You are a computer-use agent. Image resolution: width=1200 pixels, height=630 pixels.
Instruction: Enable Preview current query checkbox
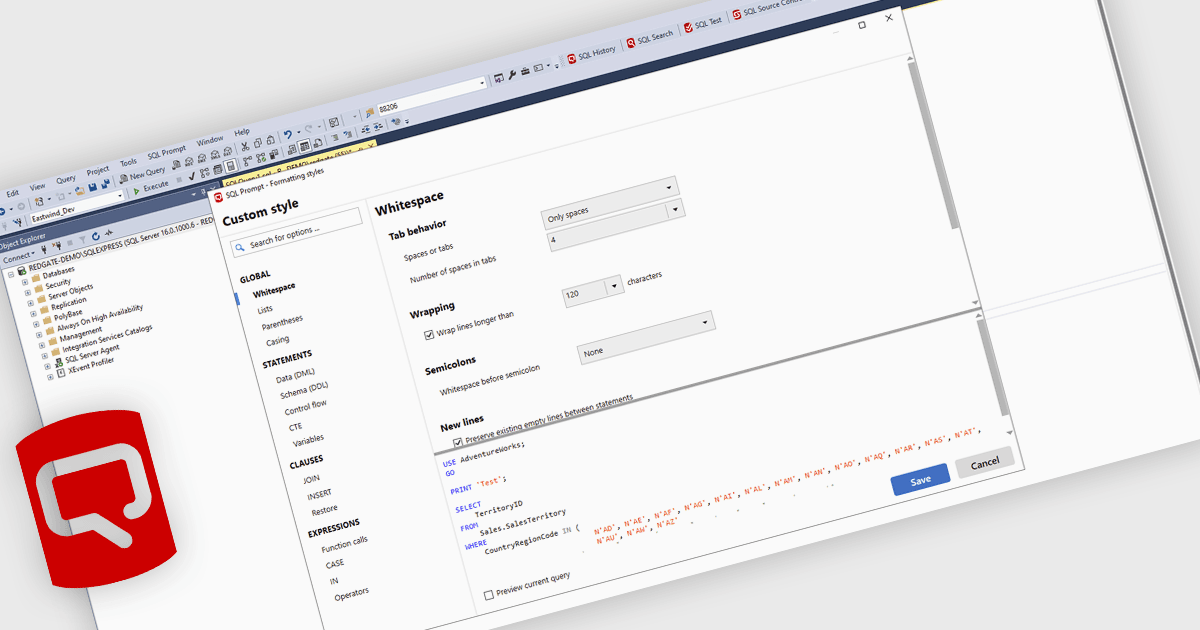[x=488, y=595]
